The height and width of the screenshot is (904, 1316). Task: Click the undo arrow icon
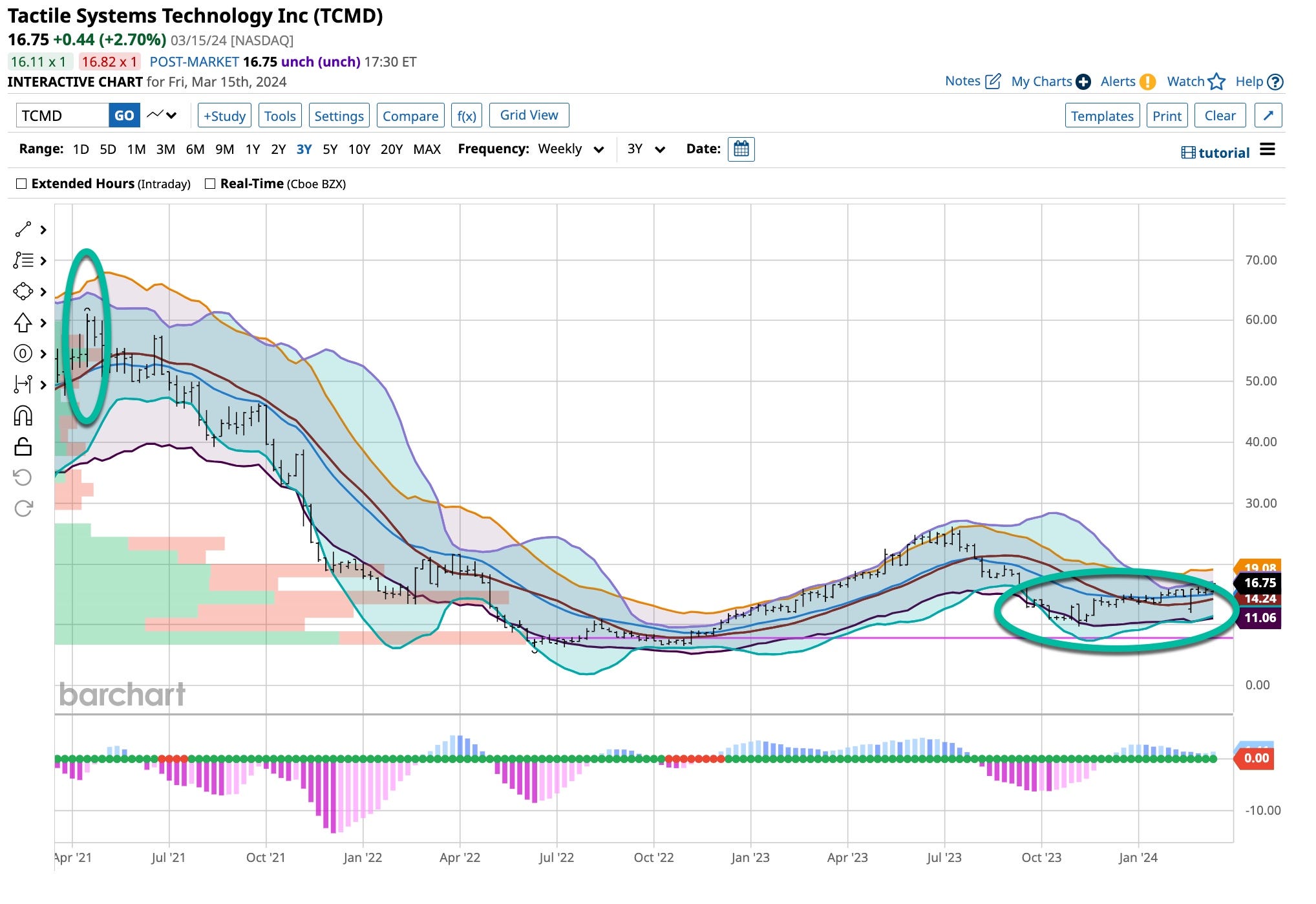[x=23, y=478]
